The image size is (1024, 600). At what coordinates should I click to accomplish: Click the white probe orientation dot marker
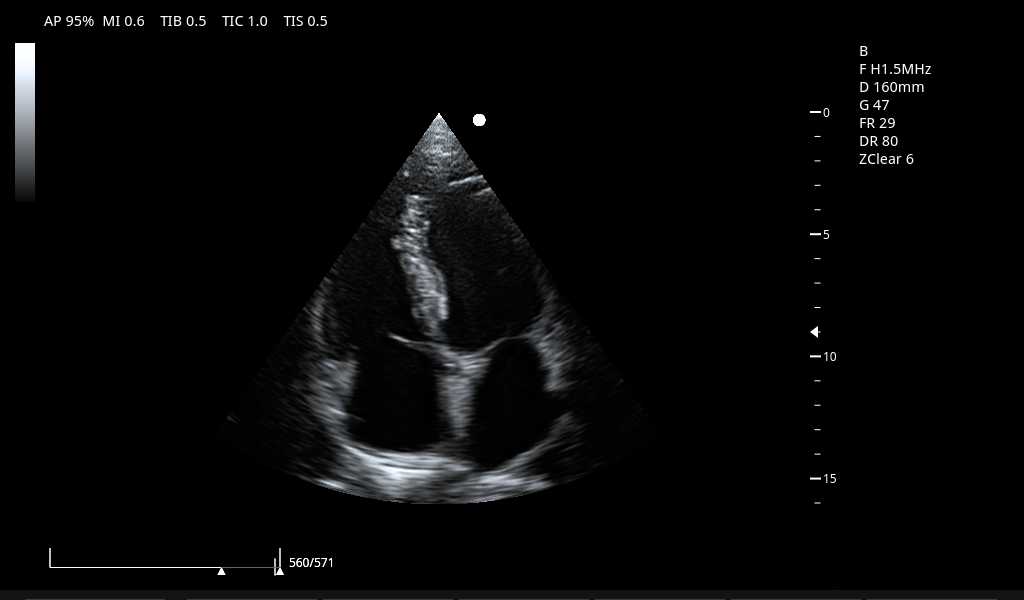pos(479,120)
